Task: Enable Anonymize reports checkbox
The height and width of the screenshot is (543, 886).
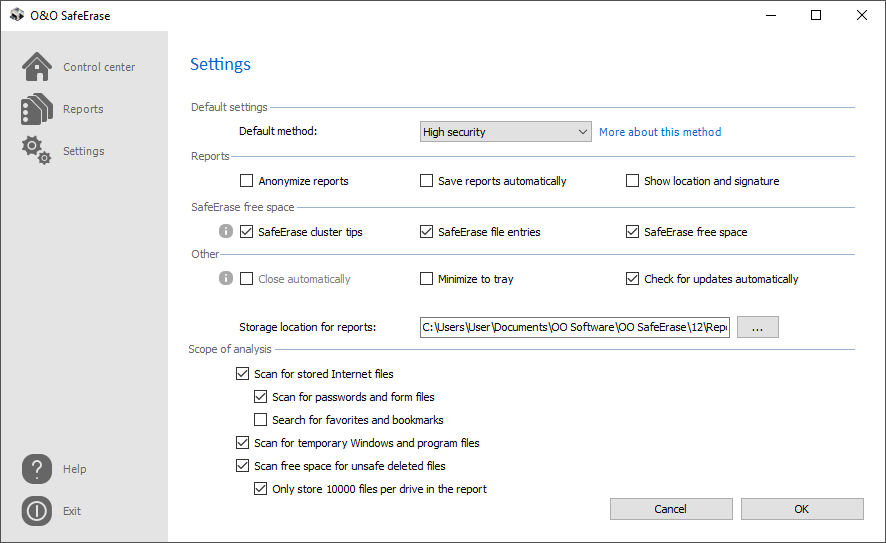Action: [246, 181]
